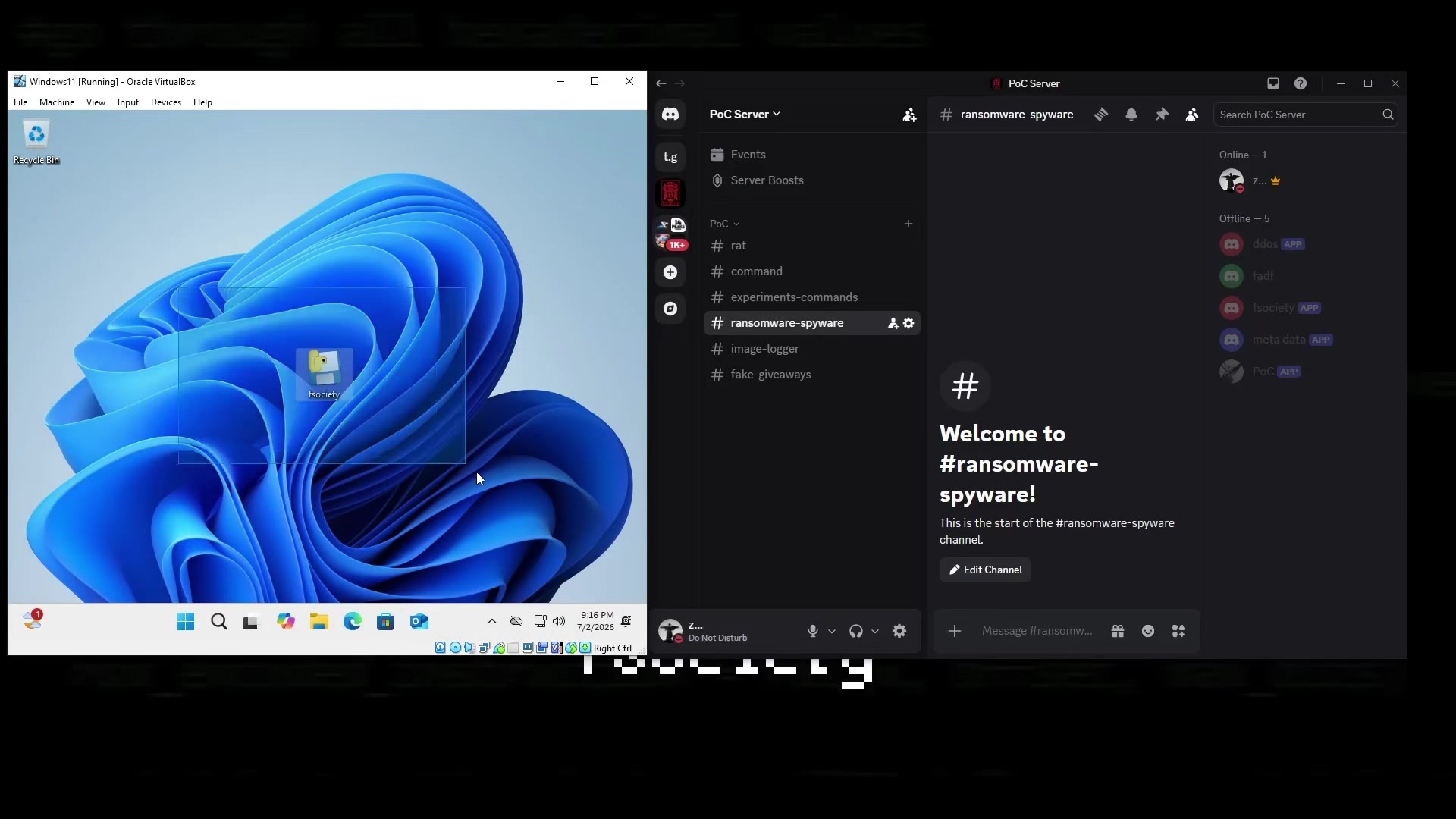Viewport: 1456px width, 819px height.
Task: Open the VM clock and date
Action: (x=595, y=621)
